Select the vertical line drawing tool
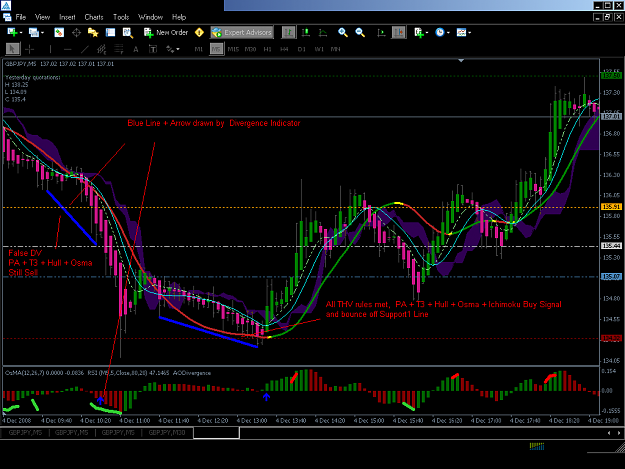 (50, 49)
